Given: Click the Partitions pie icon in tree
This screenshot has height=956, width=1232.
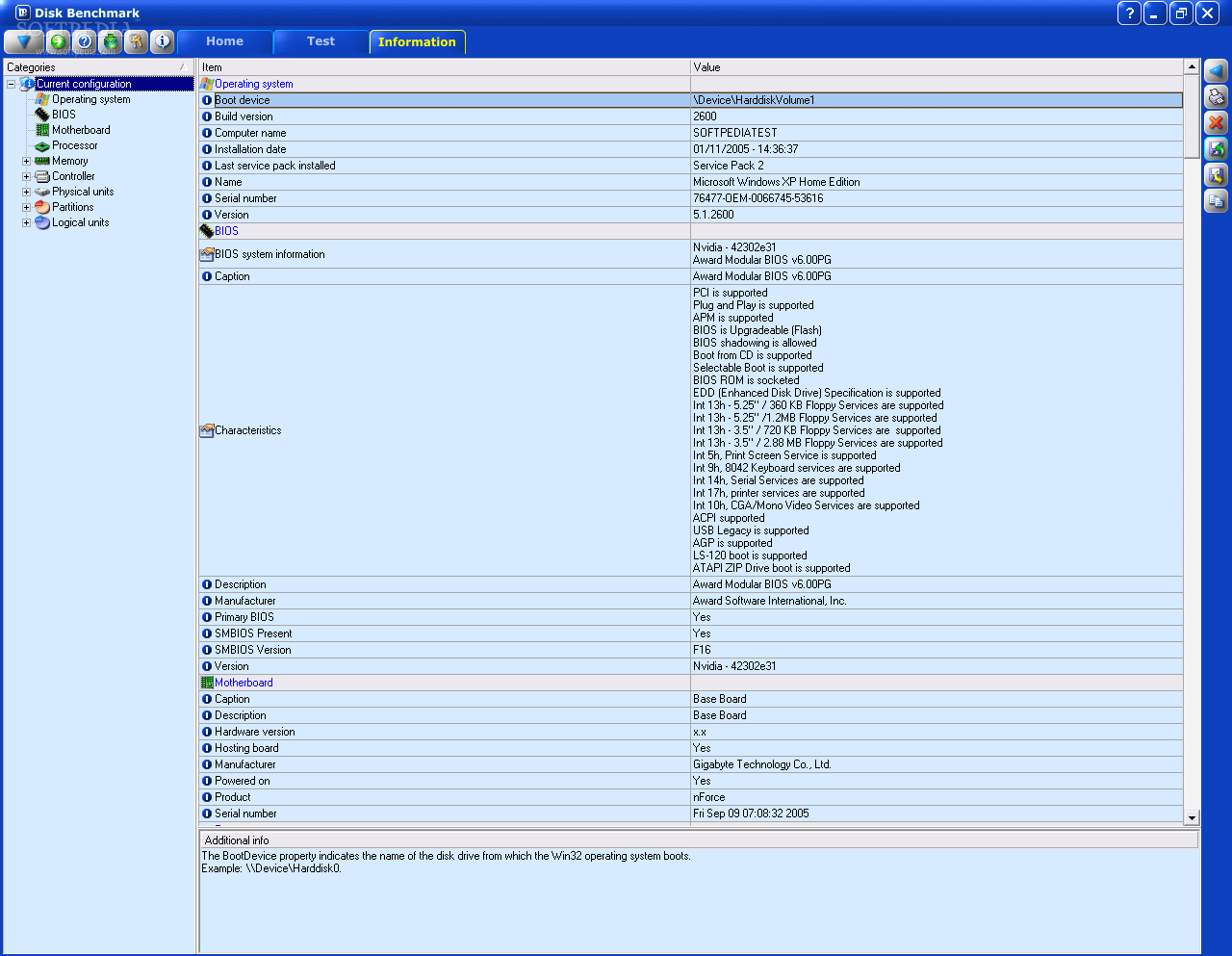Looking at the screenshot, I should 42,207.
